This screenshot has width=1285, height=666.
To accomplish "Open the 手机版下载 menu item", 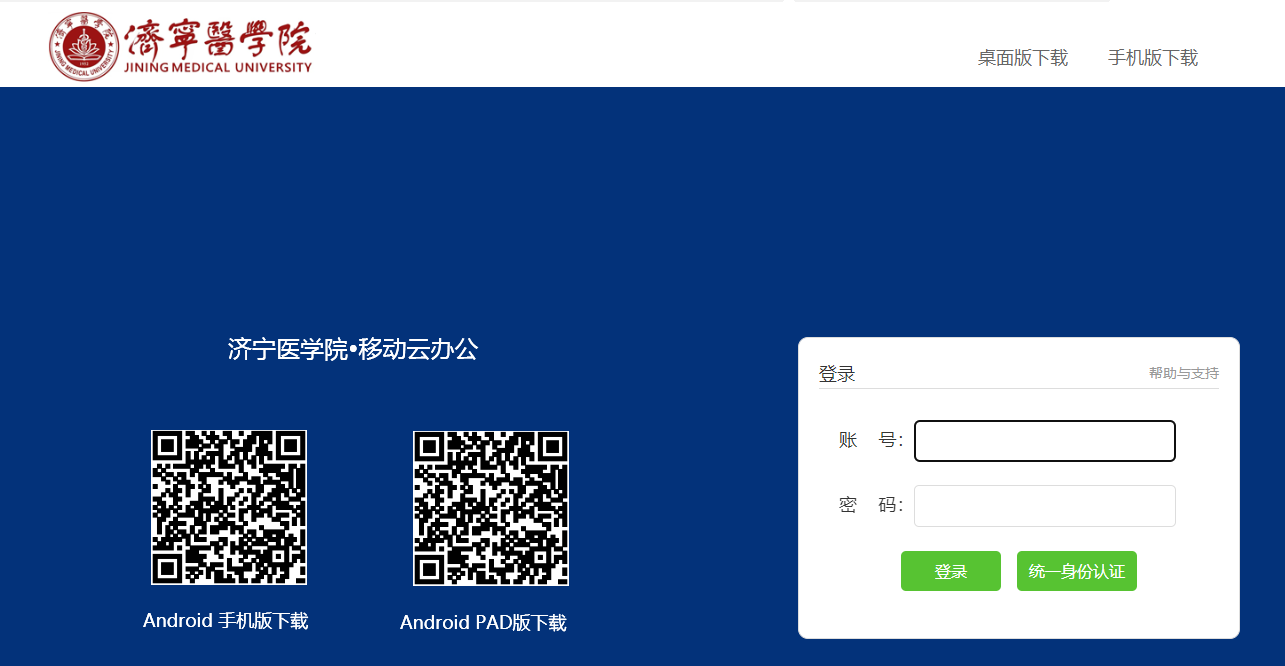I will tap(1153, 58).
